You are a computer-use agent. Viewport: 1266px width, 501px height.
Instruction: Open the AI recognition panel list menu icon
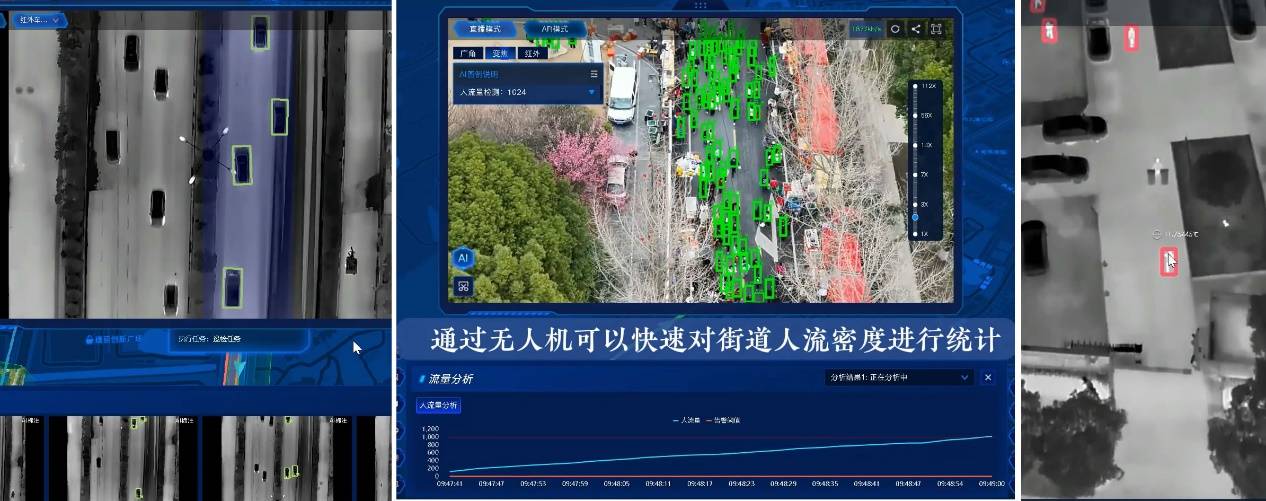tap(594, 74)
